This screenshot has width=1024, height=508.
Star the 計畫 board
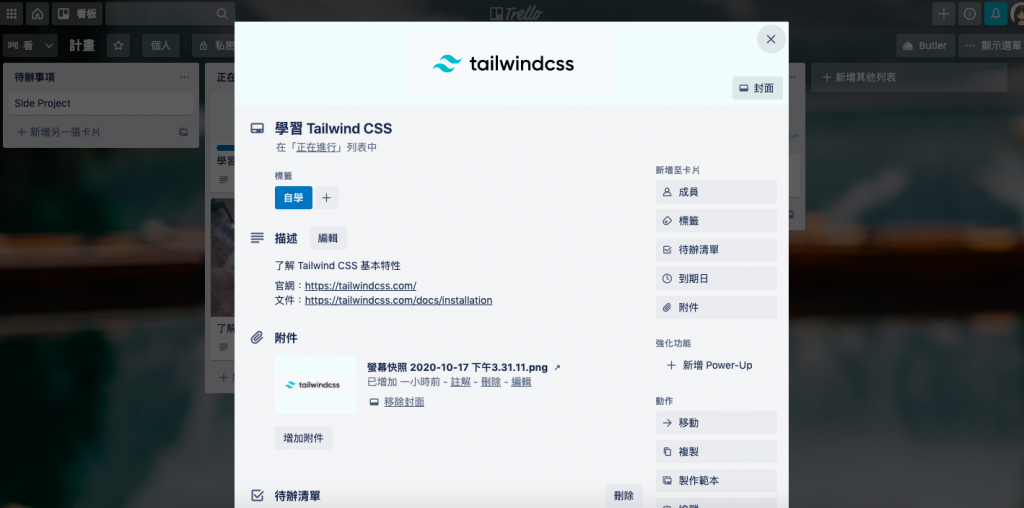click(118, 45)
